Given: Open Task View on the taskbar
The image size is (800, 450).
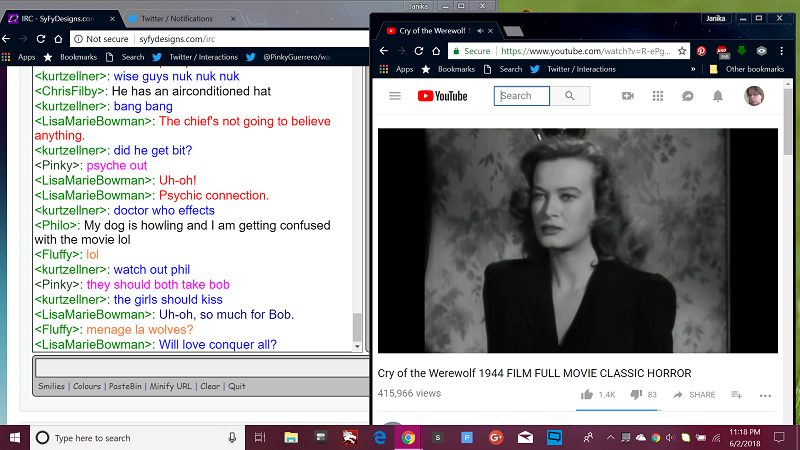Looking at the screenshot, I should click(260, 438).
